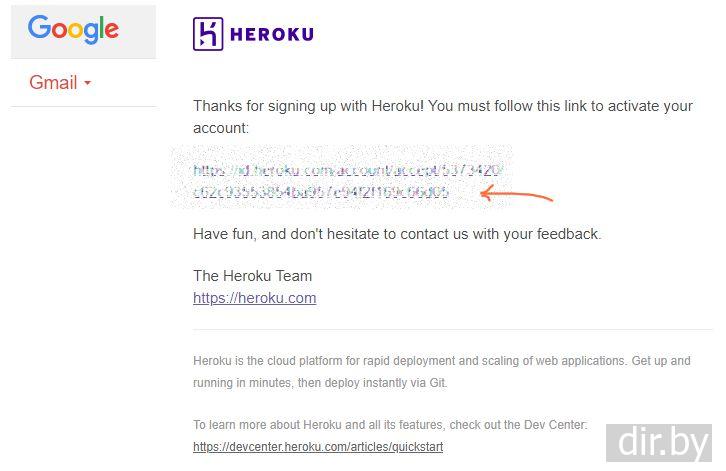Screen dimensions: 726x471
Task: Click first line of blurred activation URL
Action: [346, 171]
